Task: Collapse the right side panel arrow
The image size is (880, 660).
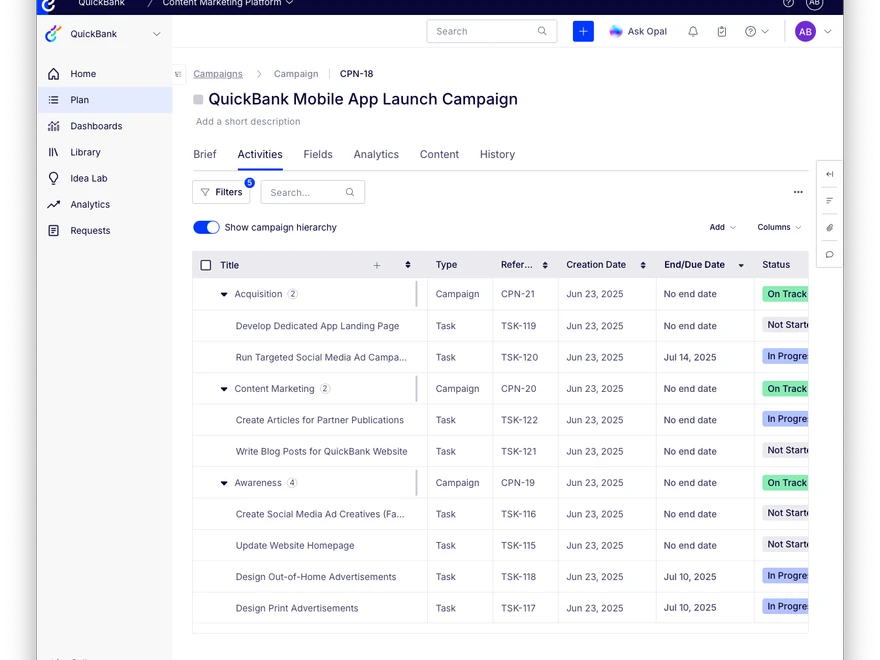Action: (829, 174)
